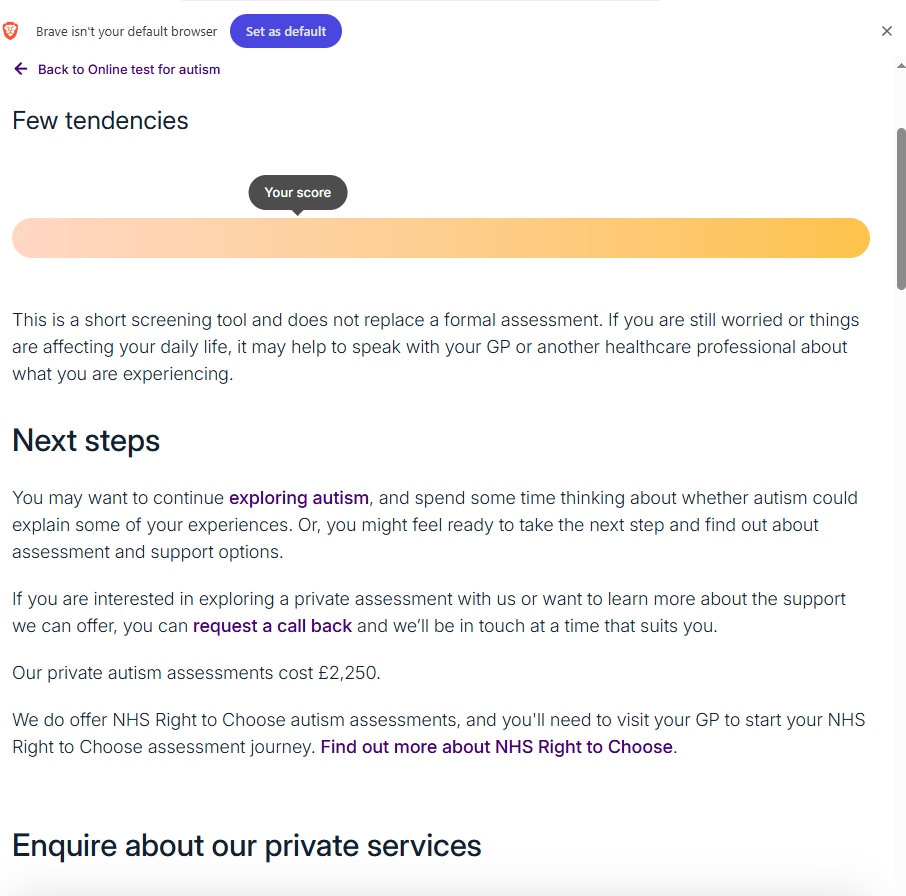Viewport: 906px width, 896px height.
Task: Dismiss the default browser notification bar
Action: 886,31
